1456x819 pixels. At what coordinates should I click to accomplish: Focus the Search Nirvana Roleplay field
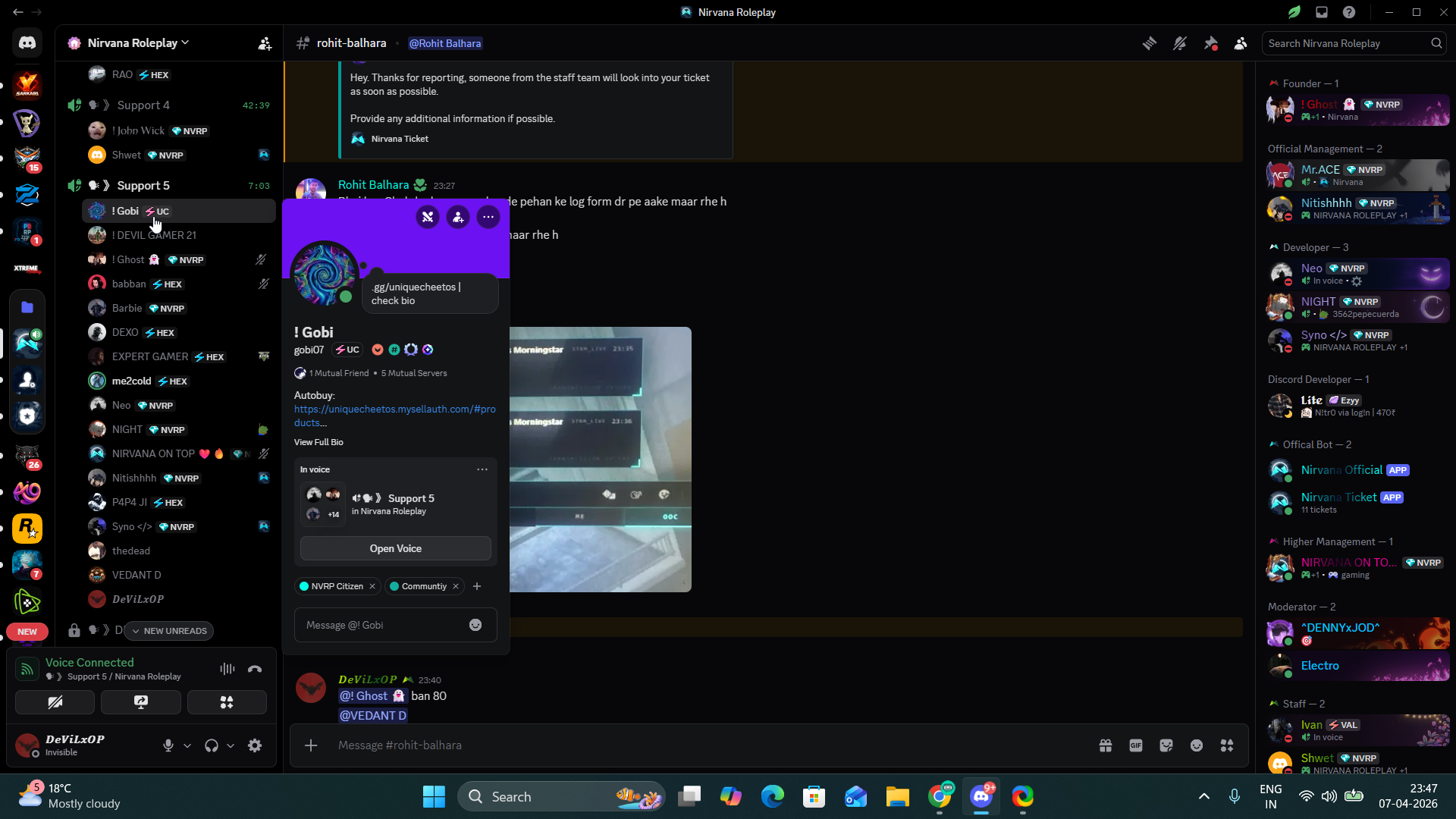coord(1354,44)
